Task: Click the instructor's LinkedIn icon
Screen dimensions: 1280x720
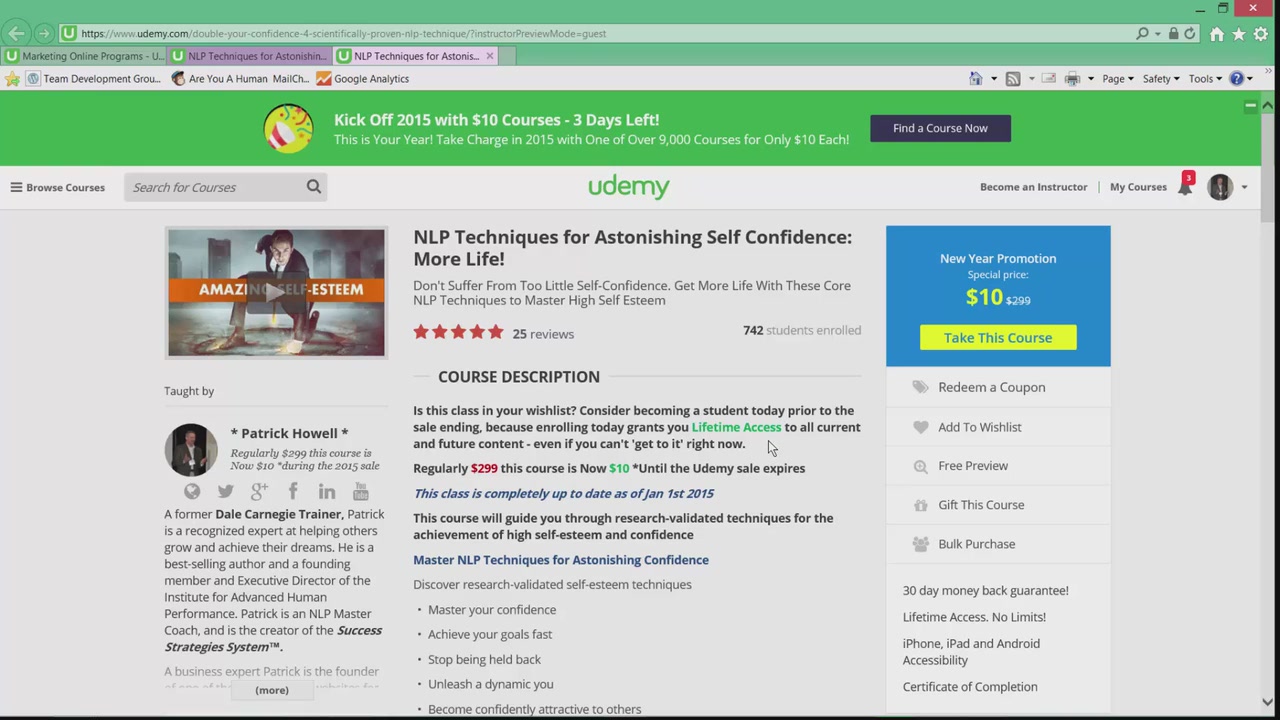Action: point(327,491)
